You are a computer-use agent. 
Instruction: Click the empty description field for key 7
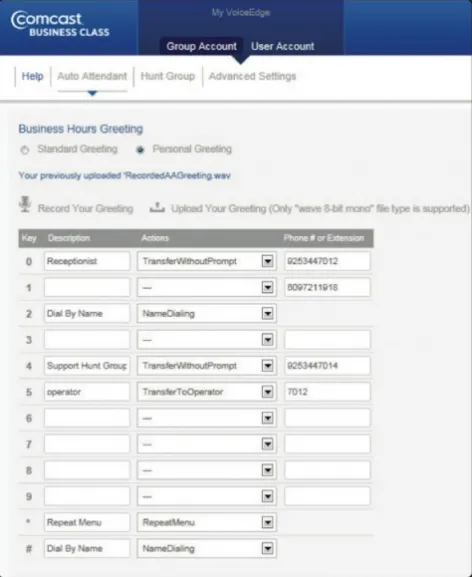click(x=87, y=444)
